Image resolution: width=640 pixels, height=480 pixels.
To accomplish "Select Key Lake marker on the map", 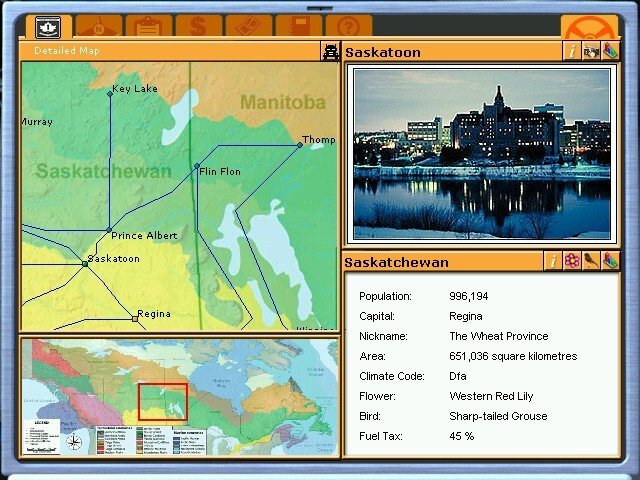I will (x=110, y=94).
